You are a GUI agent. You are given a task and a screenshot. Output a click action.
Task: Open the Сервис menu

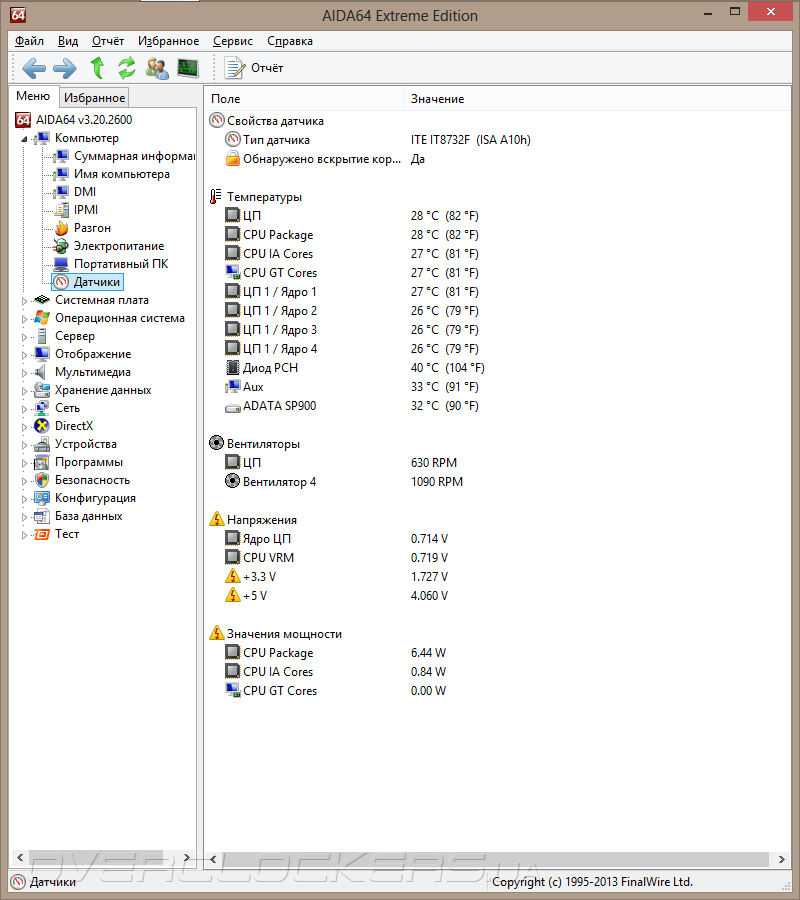[232, 41]
